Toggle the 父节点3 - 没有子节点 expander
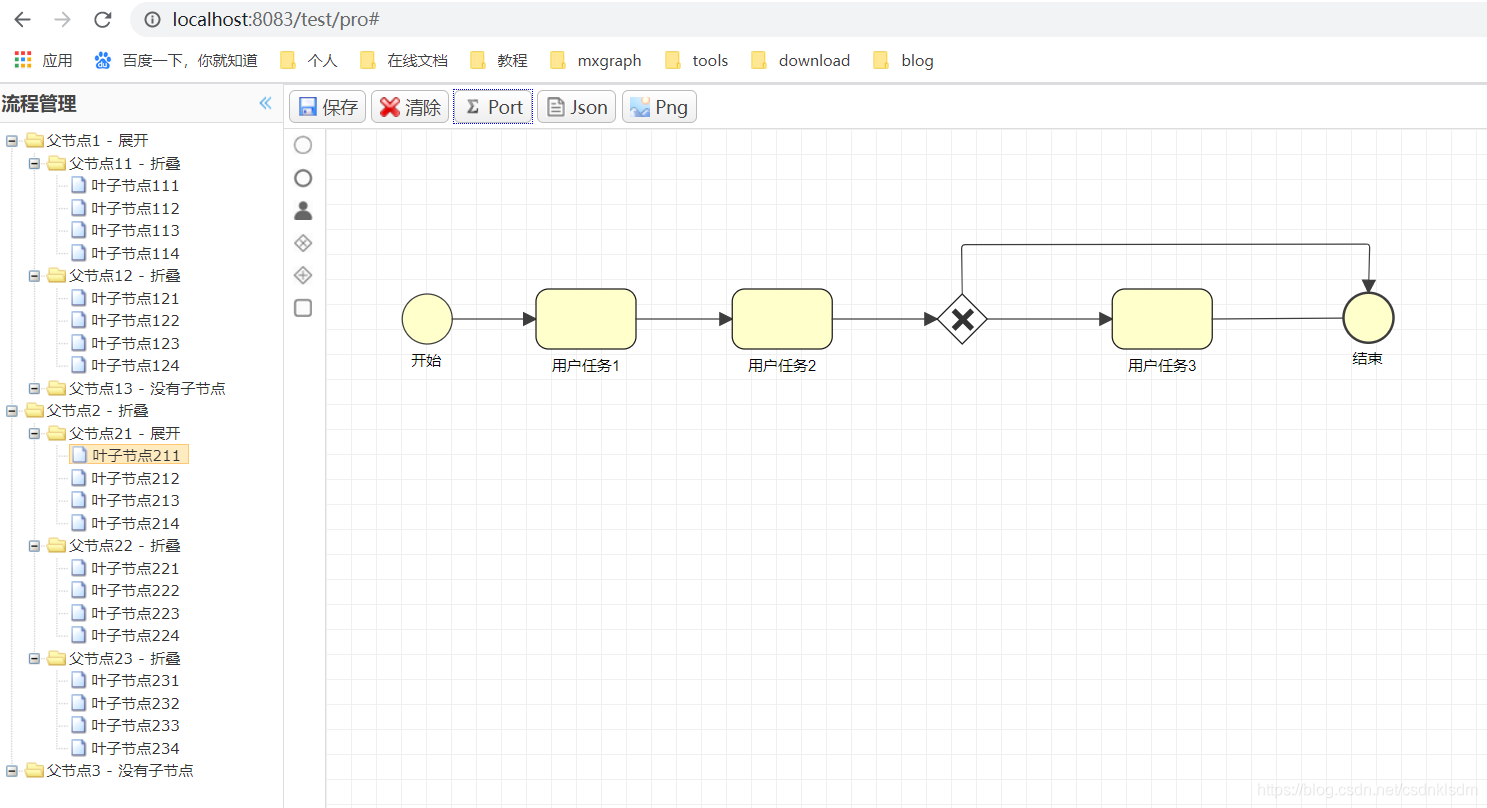The height and width of the screenshot is (808, 1487). [12, 770]
